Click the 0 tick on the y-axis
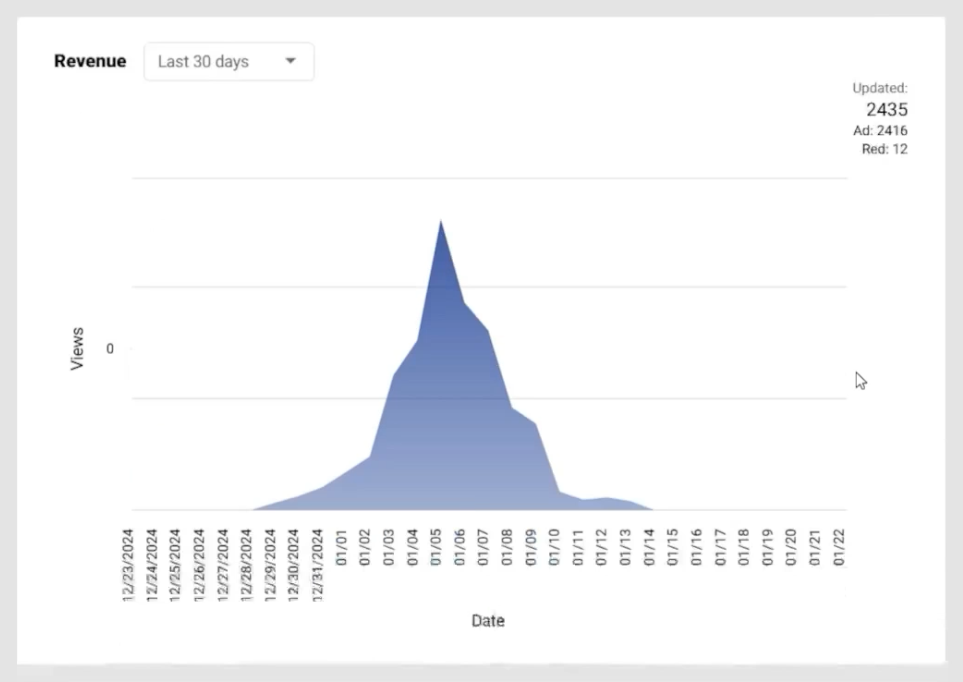Image resolution: width=963 pixels, height=682 pixels. [x=110, y=349]
